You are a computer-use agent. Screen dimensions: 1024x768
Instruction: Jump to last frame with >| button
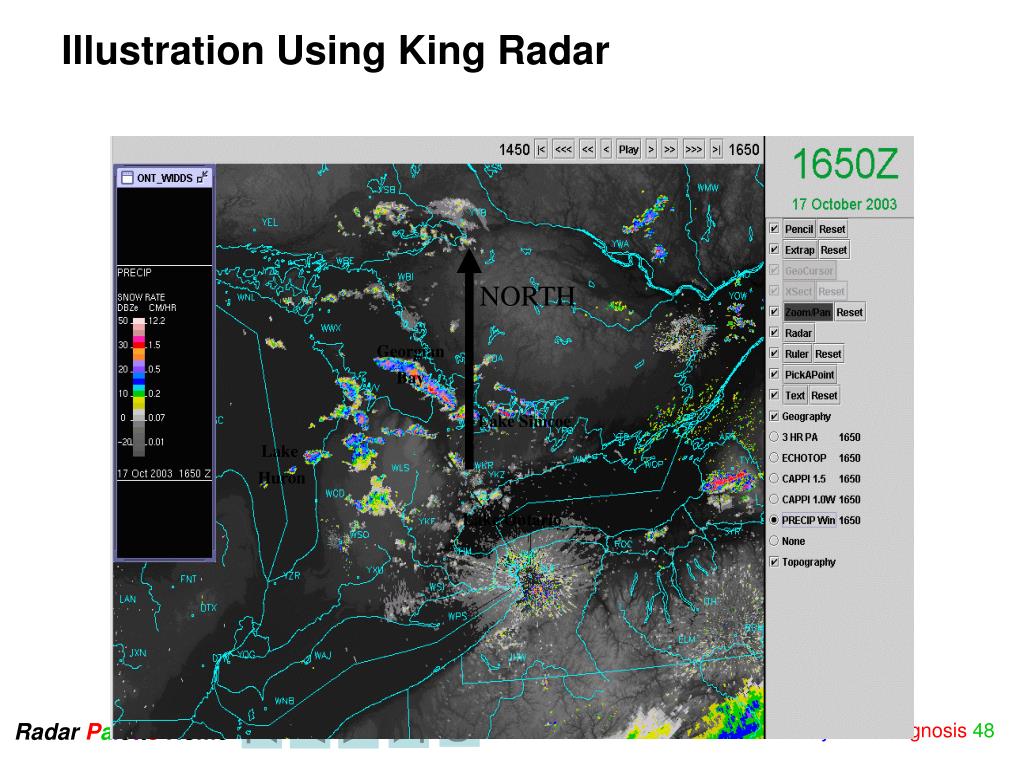click(716, 149)
